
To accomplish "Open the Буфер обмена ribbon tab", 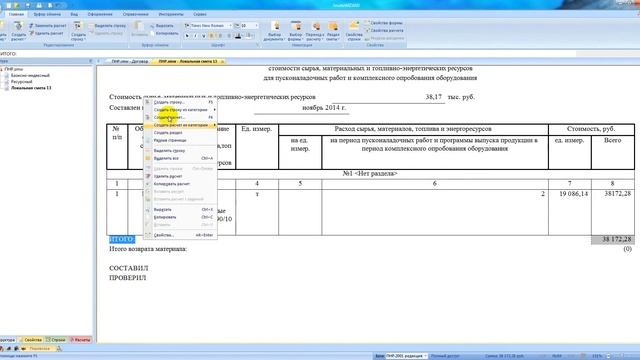I will [x=47, y=14].
